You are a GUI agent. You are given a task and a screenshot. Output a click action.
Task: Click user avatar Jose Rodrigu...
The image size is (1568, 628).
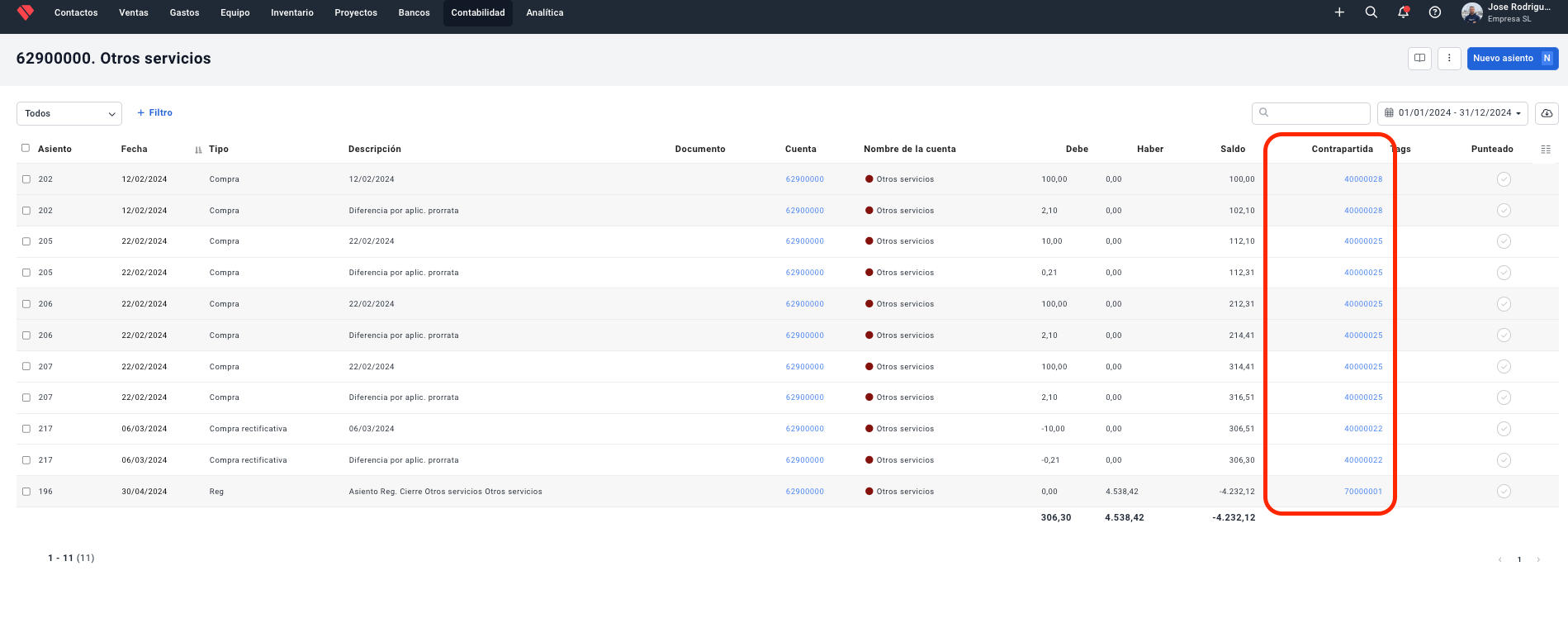click(1471, 12)
